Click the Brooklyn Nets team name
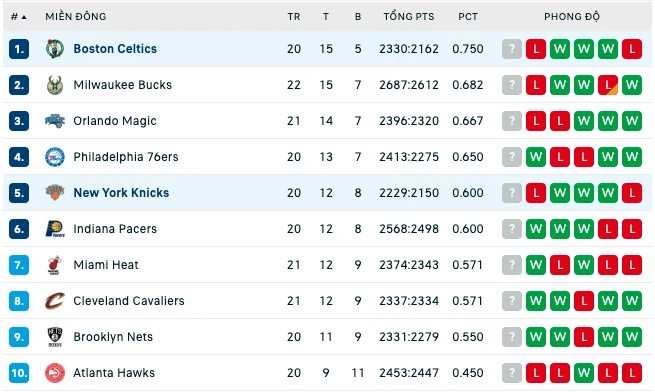Viewport: 655px width, 392px height. 113,337
